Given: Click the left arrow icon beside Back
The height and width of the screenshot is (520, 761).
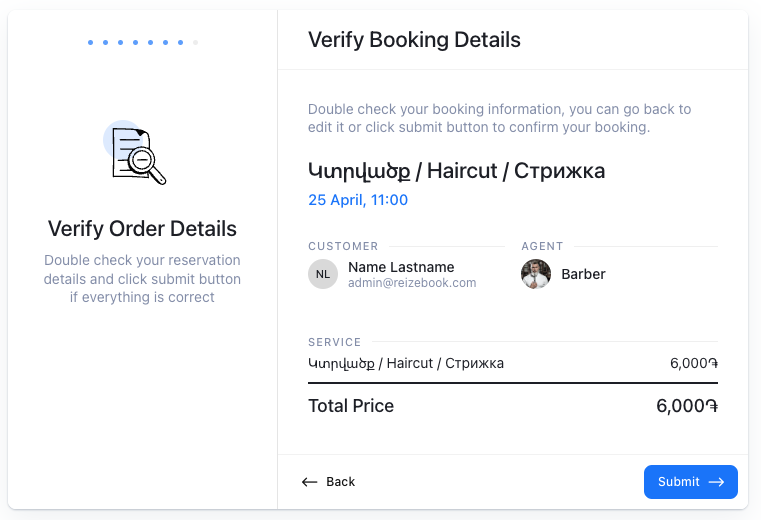Looking at the screenshot, I should [x=310, y=482].
